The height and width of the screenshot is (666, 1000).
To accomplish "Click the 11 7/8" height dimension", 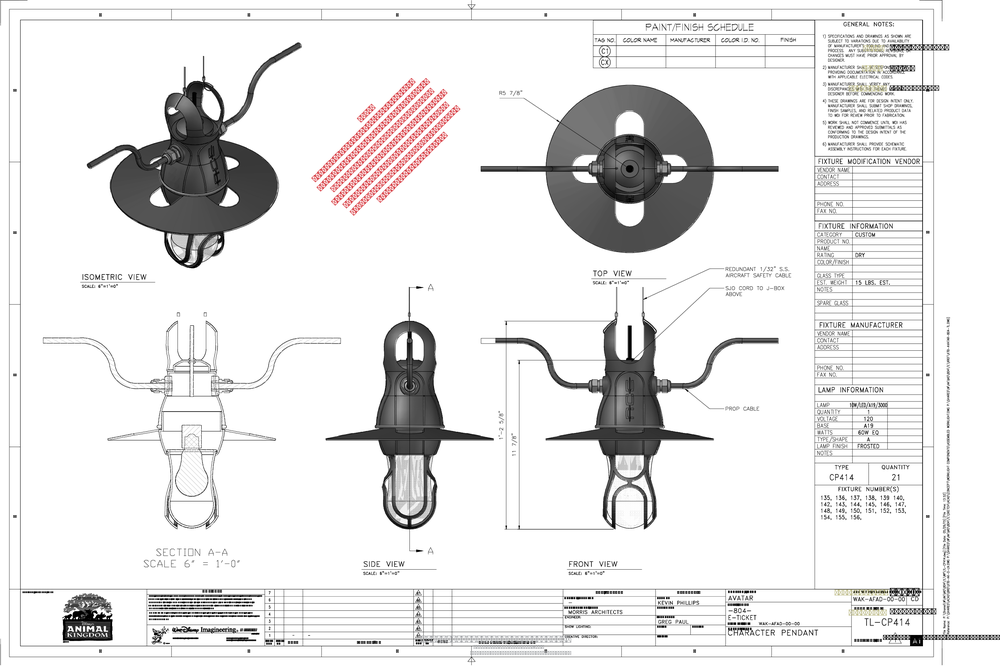I will pyautogui.click(x=514, y=445).
